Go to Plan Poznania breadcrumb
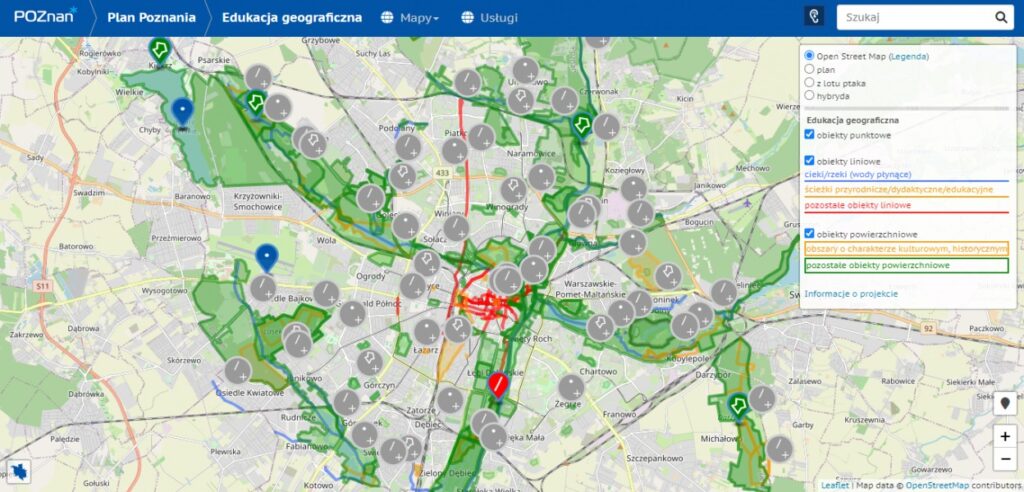This screenshot has height=492, width=1024. tap(151, 18)
